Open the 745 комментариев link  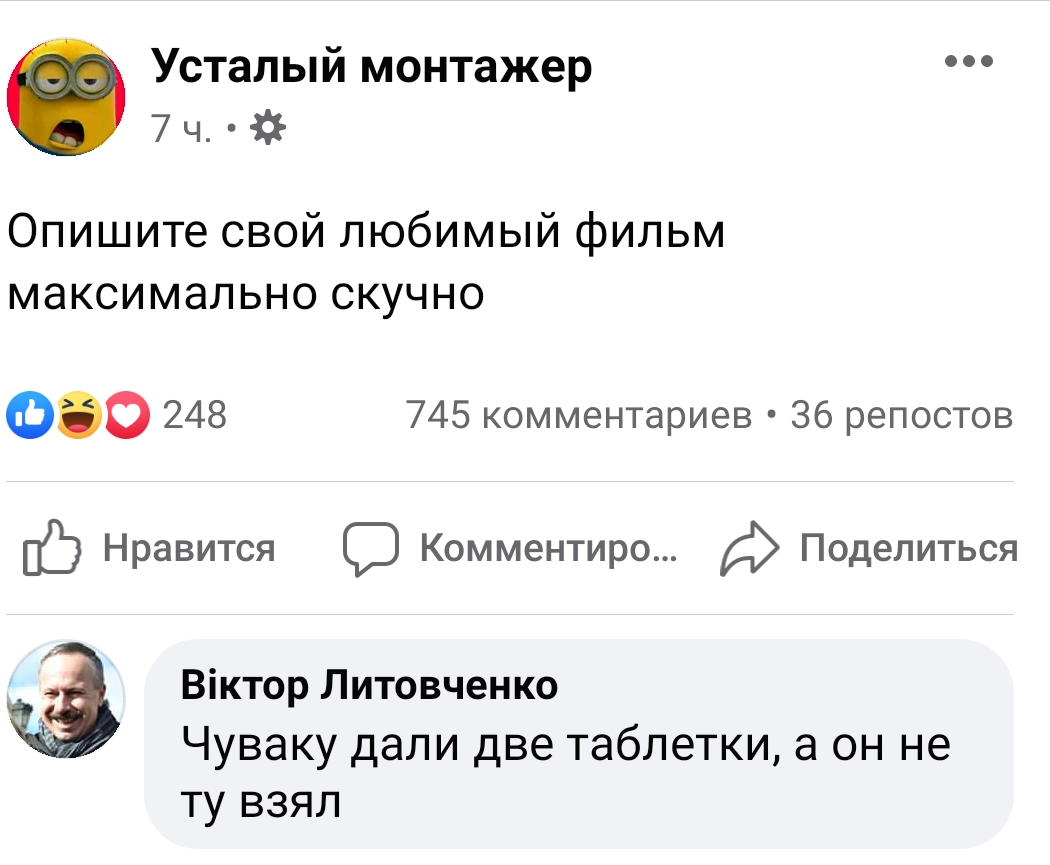point(580,415)
